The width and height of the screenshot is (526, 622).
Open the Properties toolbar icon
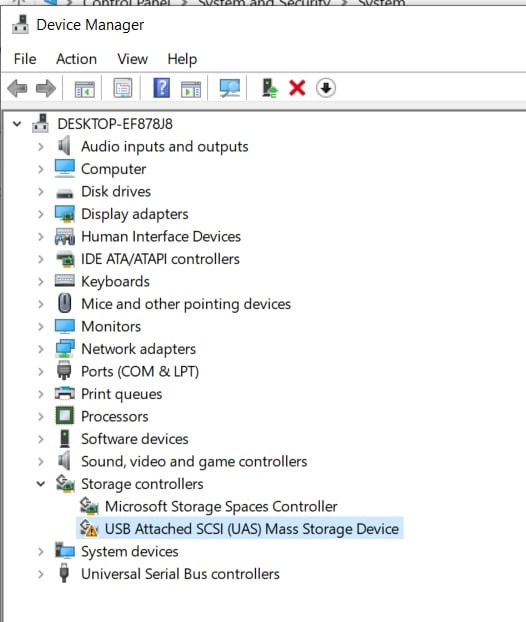click(123, 88)
